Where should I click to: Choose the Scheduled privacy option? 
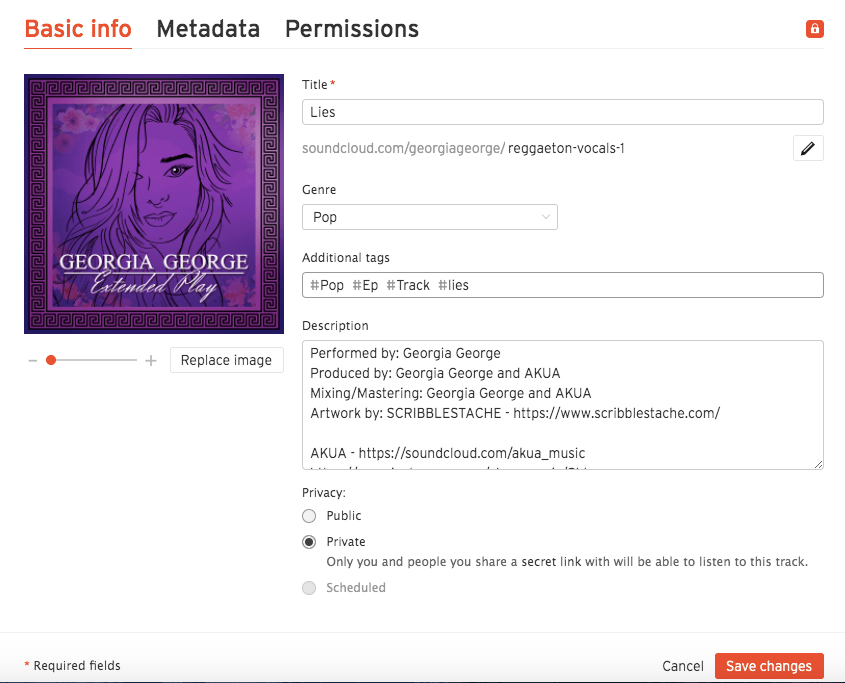[x=309, y=588]
